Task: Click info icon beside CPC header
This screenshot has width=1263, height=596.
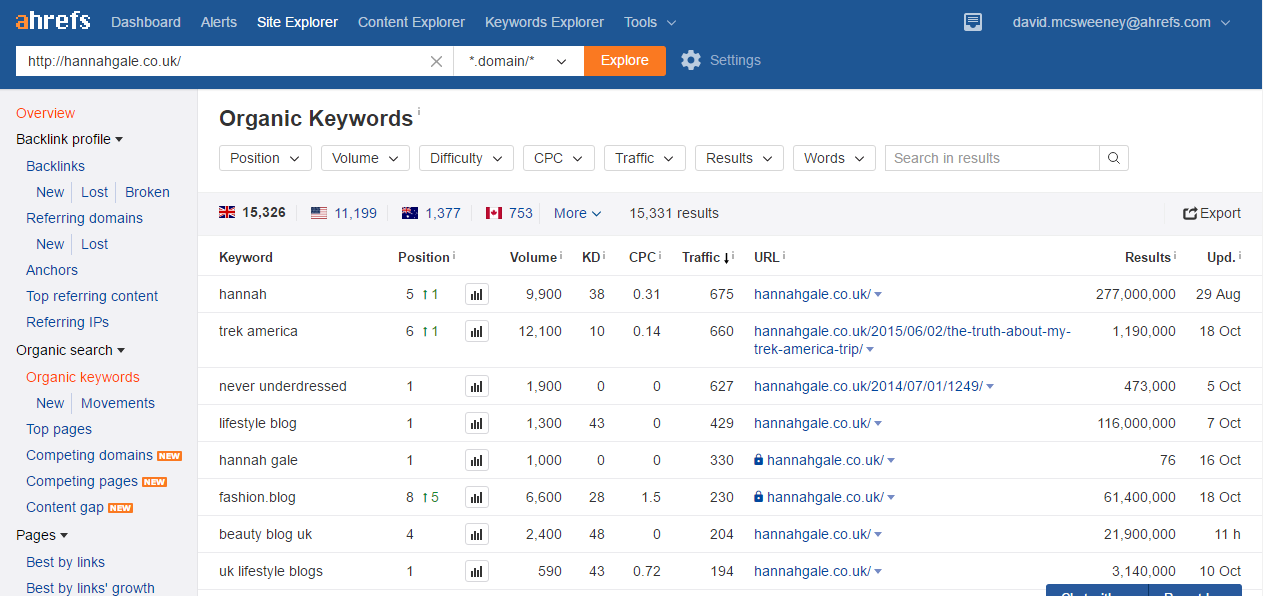Action: tap(660, 256)
